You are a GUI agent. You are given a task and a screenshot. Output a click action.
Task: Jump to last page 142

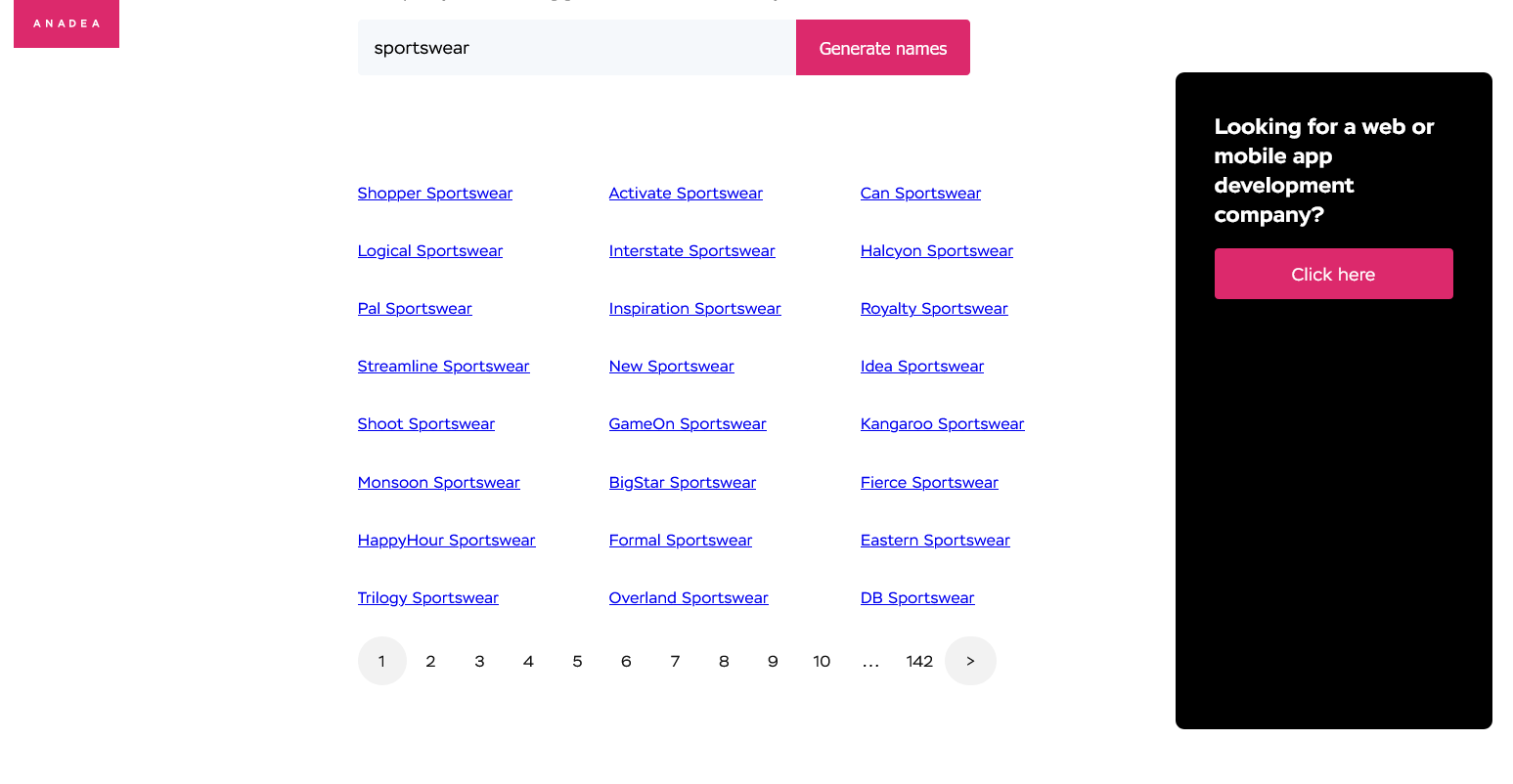click(919, 661)
